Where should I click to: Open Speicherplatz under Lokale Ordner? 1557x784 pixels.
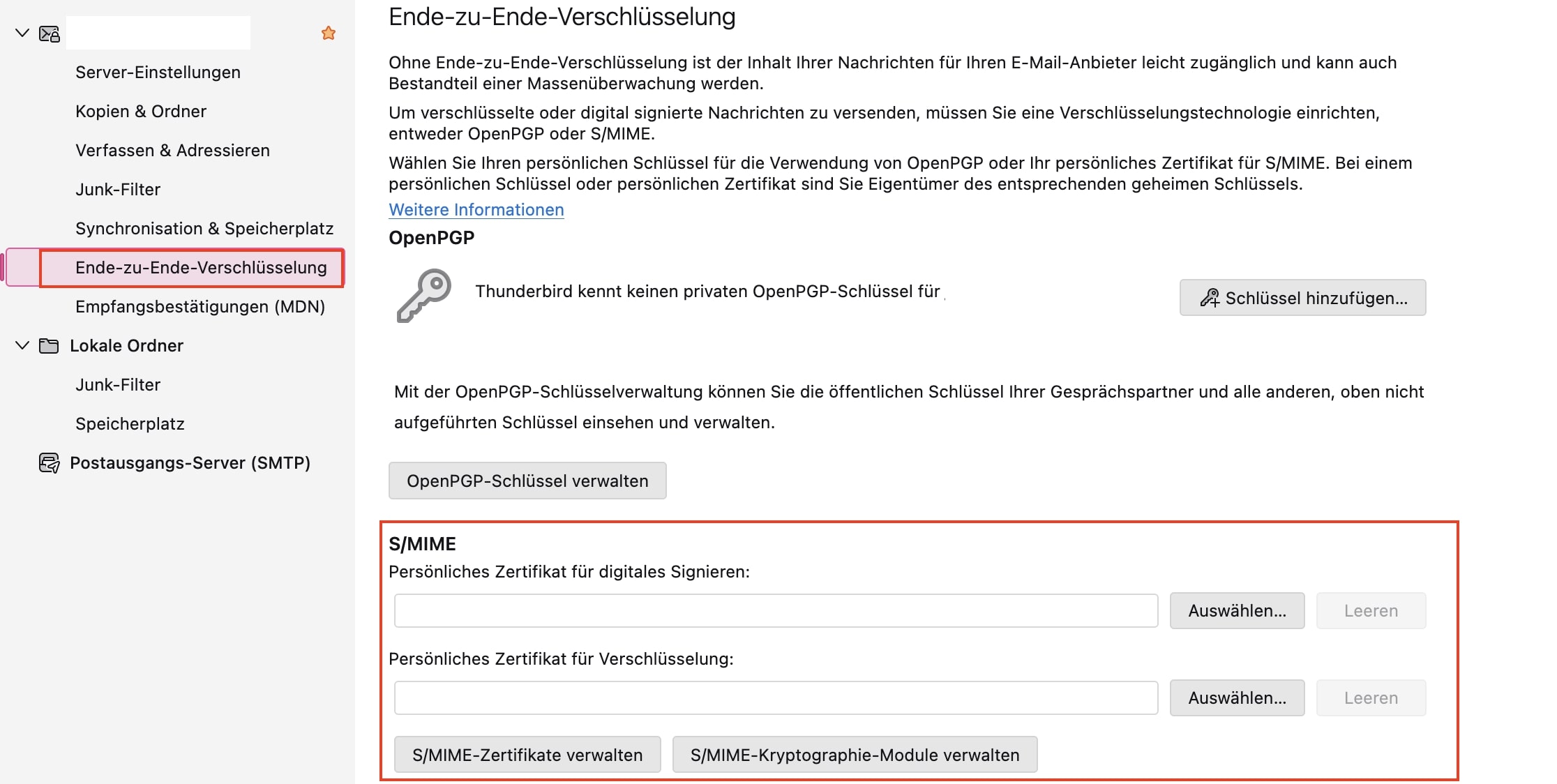coord(130,423)
